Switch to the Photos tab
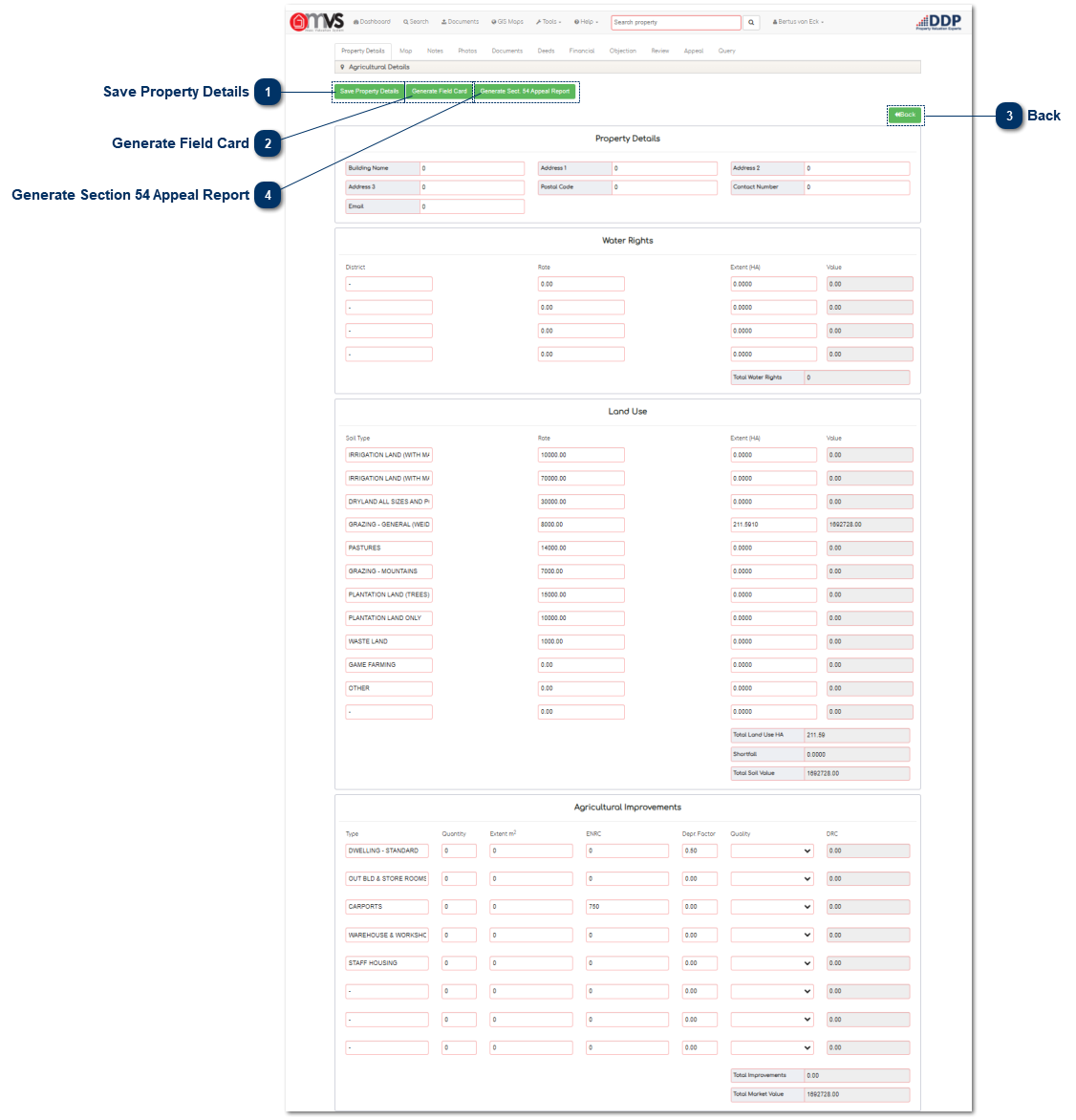The width and height of the screenshot is (1076, 1120). [467, 51]
